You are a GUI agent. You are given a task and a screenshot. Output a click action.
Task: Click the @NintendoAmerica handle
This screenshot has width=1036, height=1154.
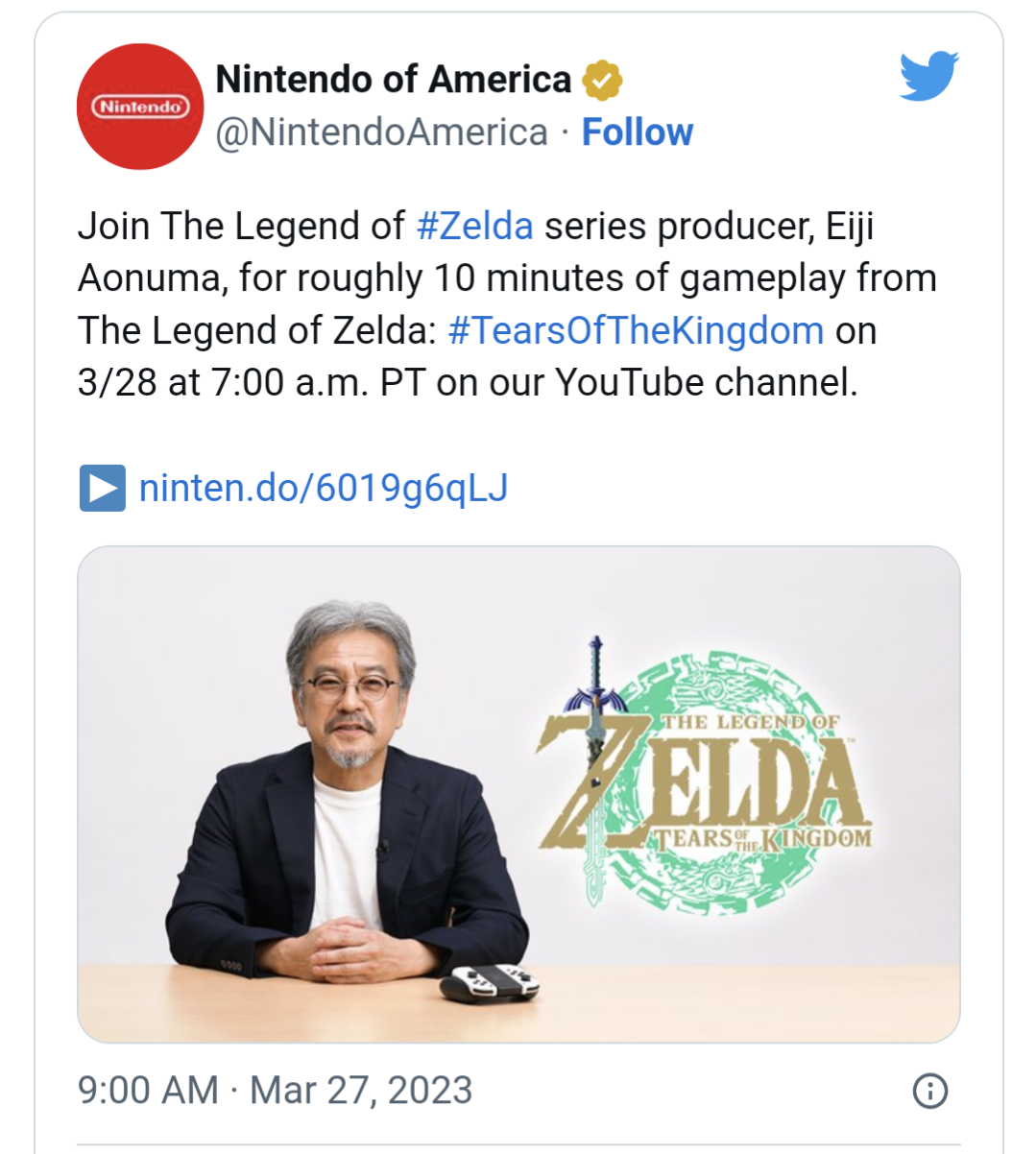pos(381,132)
